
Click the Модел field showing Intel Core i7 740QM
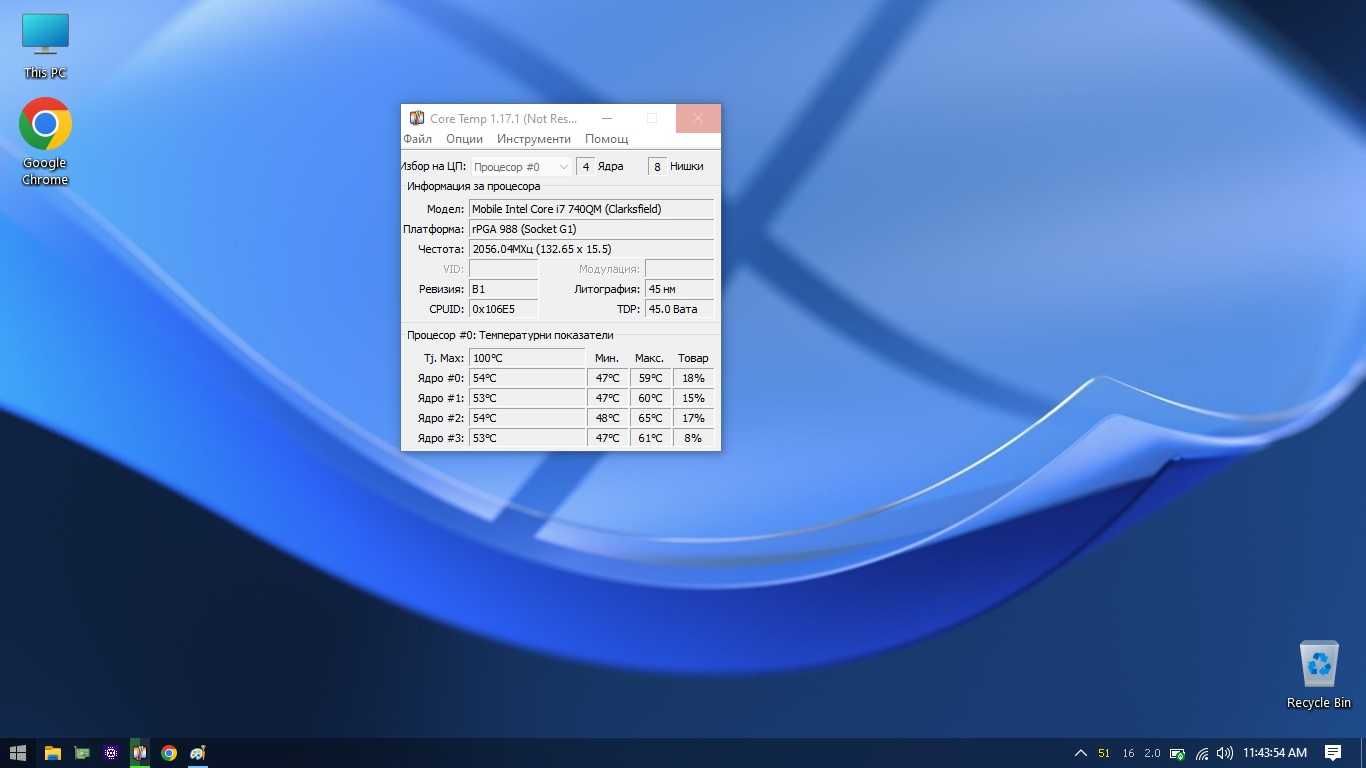(591, 209)
